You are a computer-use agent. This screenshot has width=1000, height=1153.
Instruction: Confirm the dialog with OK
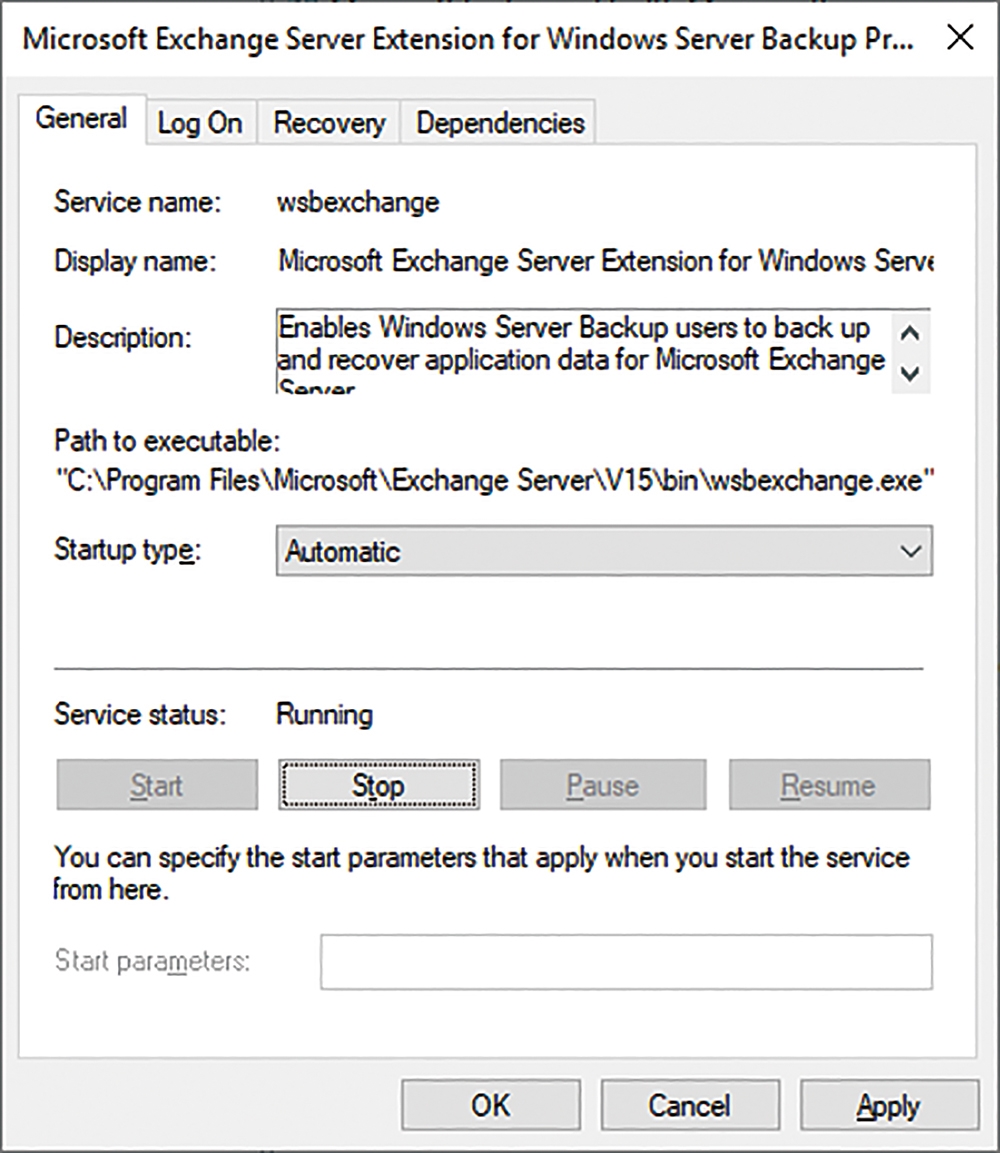(490, 1105)
